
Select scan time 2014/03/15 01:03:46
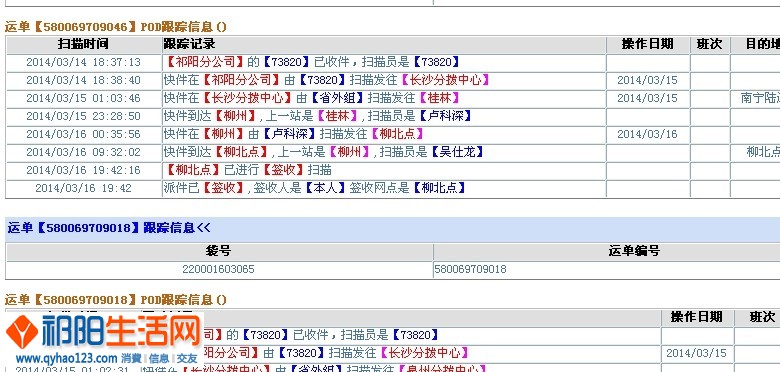pos(84,98)
